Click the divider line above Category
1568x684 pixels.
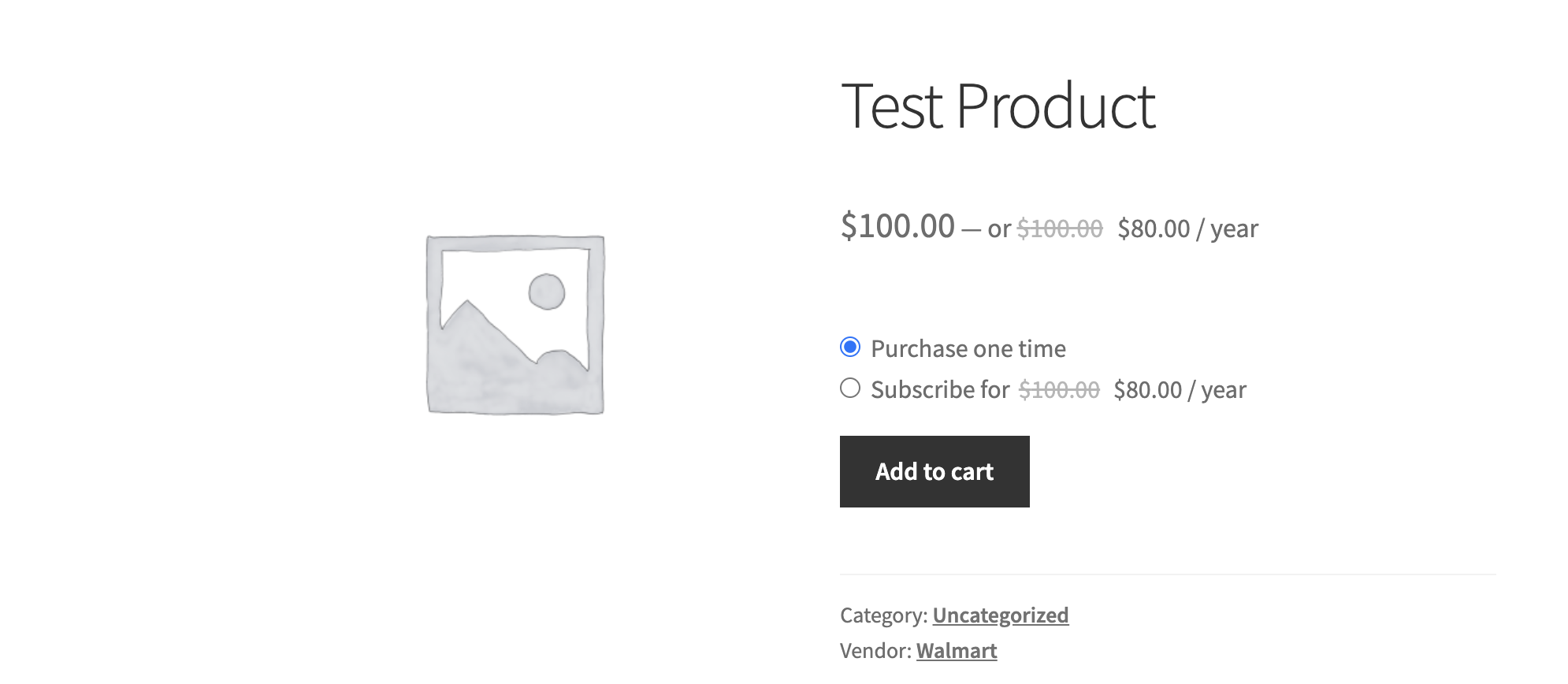click(1168, 574)
